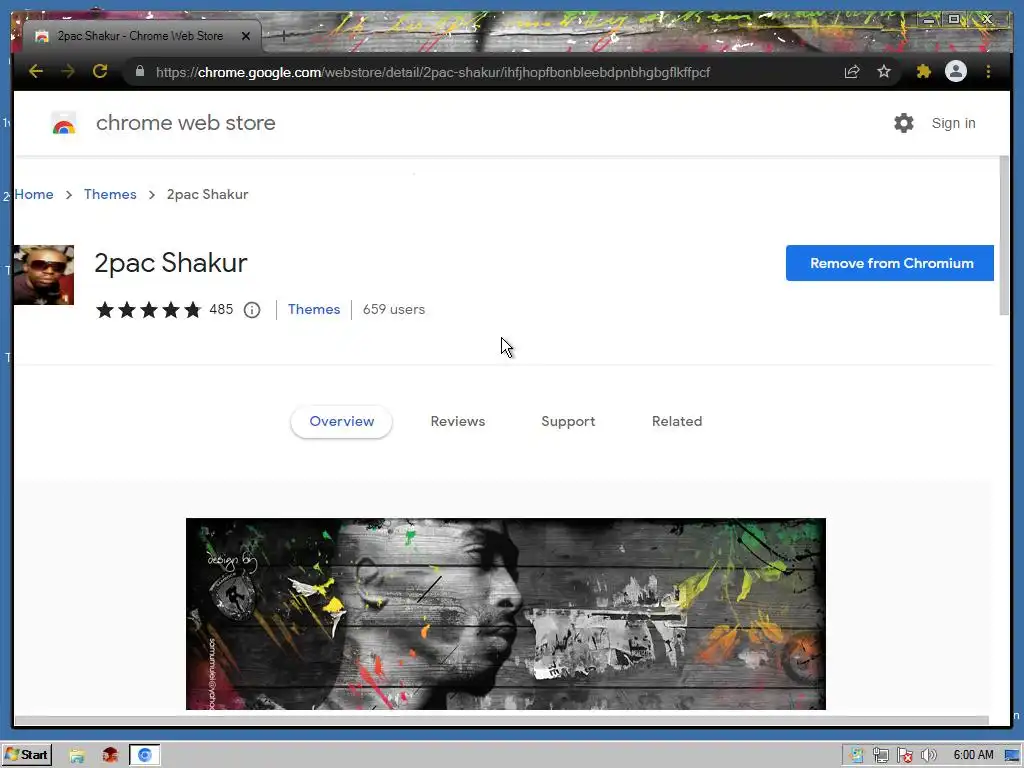Screen dimensions: 1024x768
Task: Click the 2pac Shakur theme thumbnail image
Action: coord(44,275)
